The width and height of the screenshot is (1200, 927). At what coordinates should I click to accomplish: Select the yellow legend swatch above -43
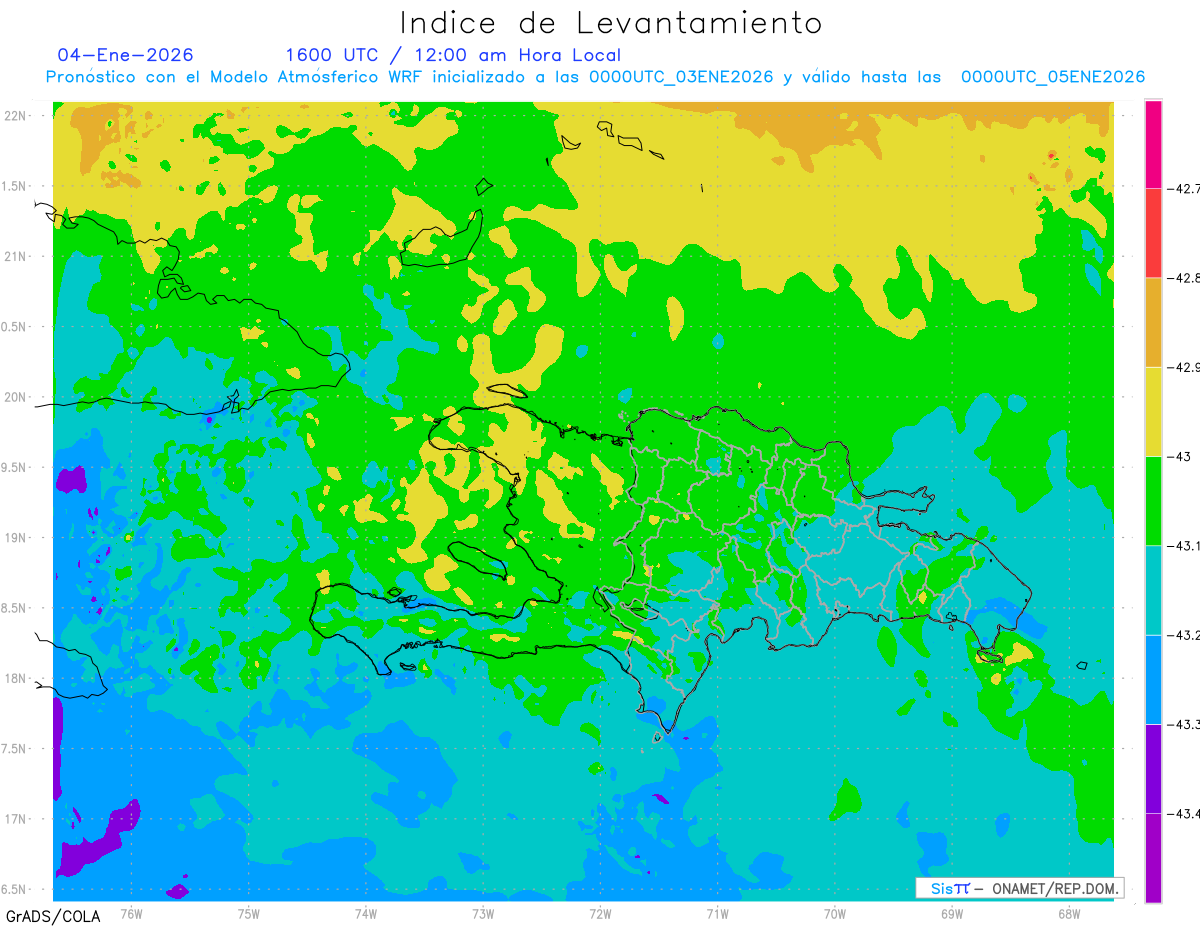click(x=1153, y=412)
